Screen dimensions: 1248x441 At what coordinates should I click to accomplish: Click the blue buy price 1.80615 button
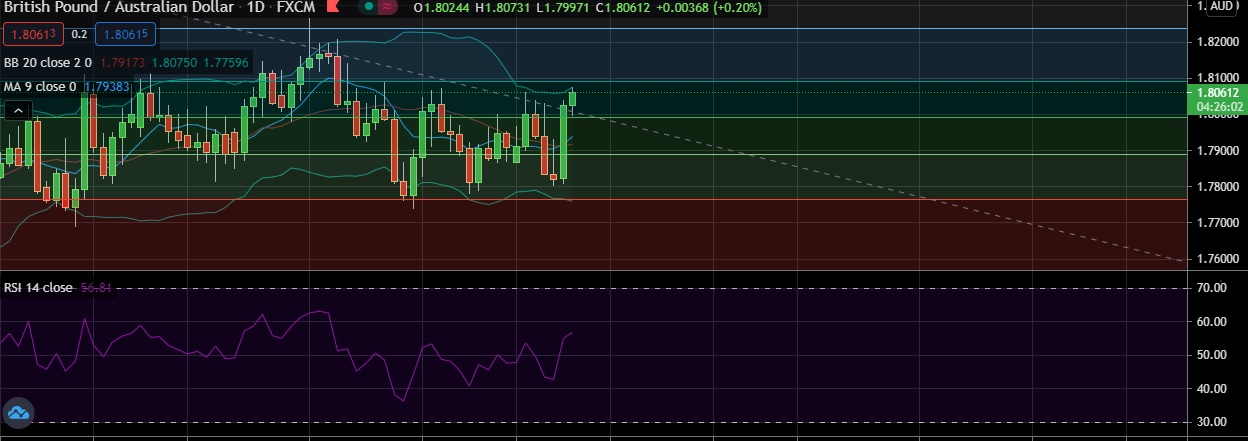[125, 34]
